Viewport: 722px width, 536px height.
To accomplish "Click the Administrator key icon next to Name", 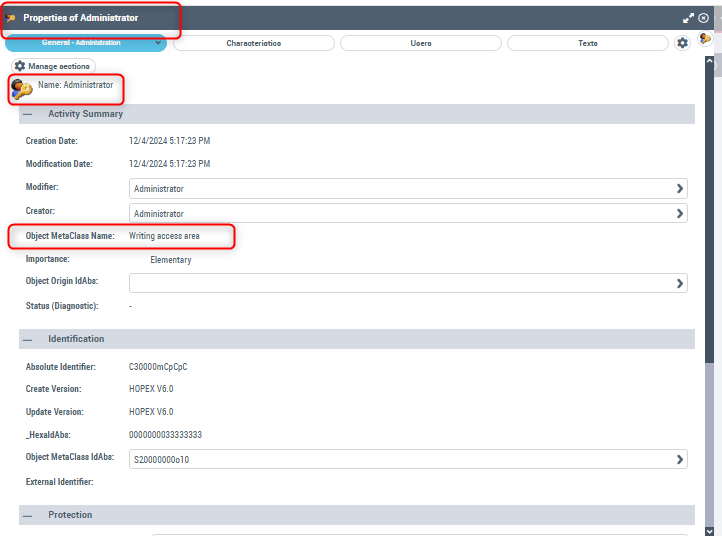I will [x=22, y=89].
